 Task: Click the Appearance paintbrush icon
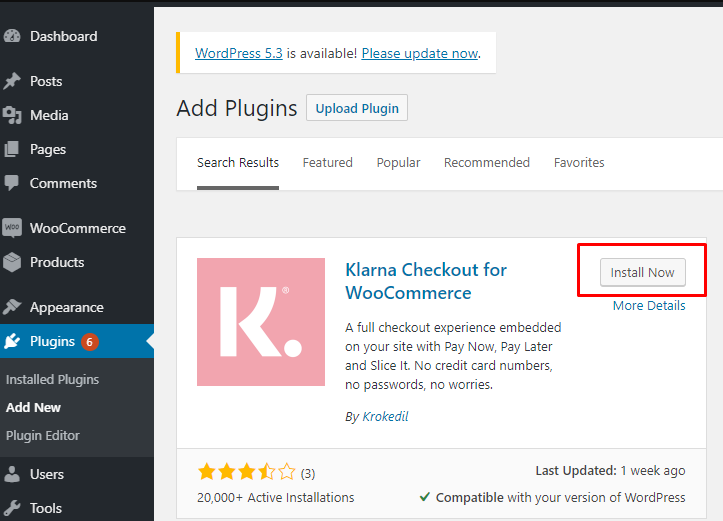[12, 308]
